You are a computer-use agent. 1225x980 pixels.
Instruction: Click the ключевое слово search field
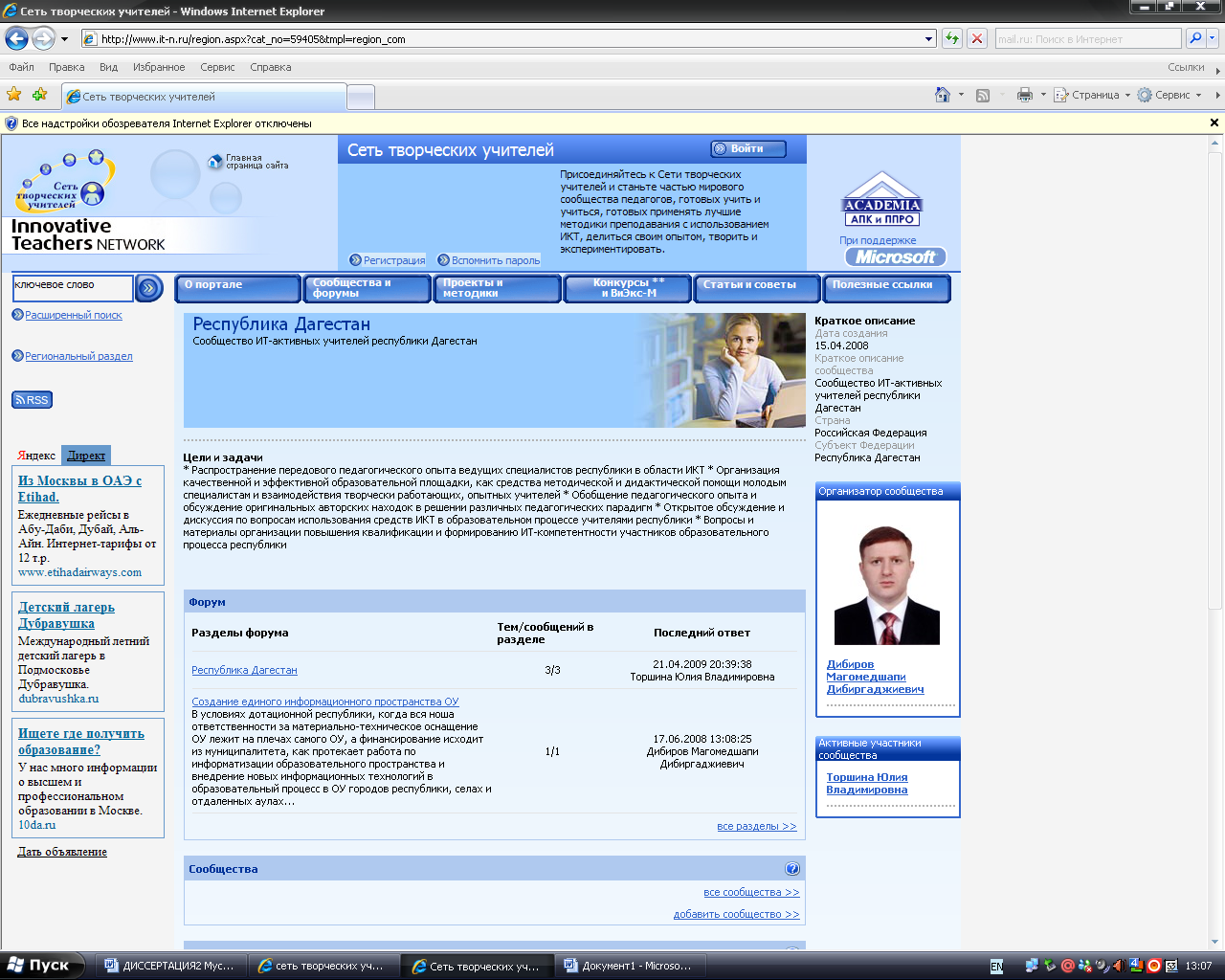tap(73, 286)
